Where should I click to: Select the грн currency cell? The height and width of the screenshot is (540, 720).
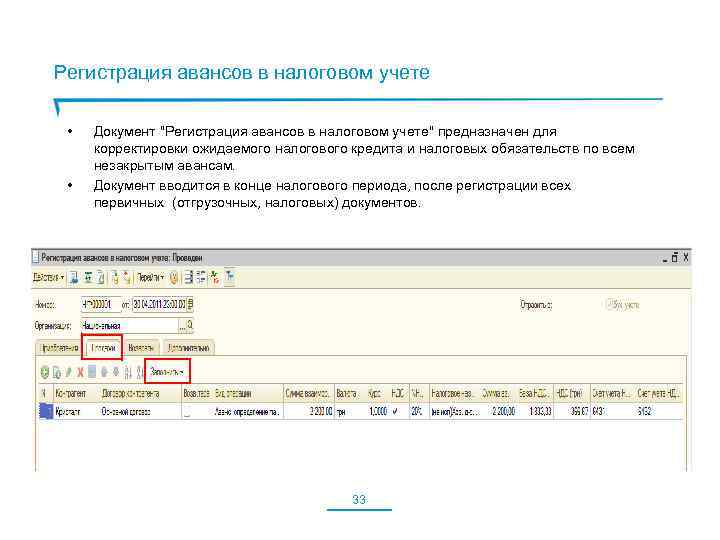pyautogui.click(x=350, y=411)
